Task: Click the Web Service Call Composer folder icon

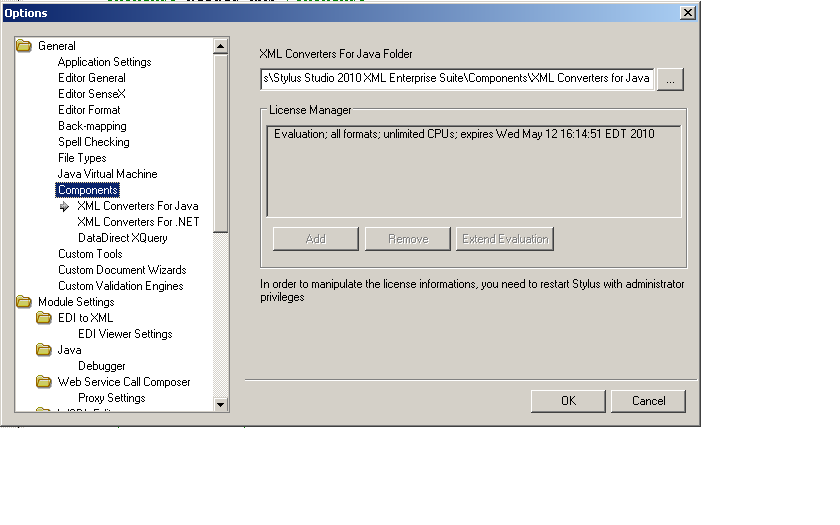Action: click(43, 382)
